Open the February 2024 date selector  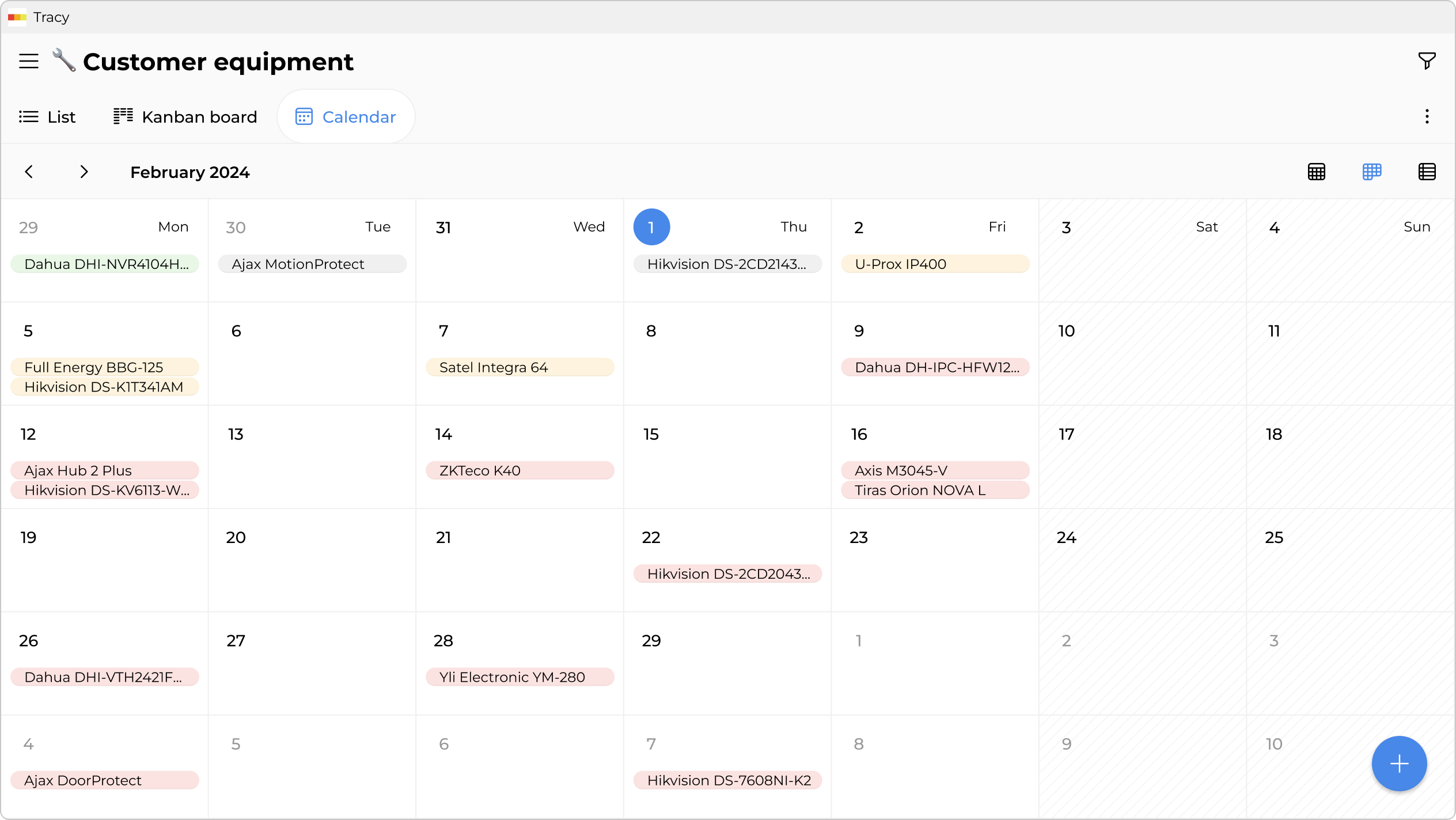[x=190, y=172]
